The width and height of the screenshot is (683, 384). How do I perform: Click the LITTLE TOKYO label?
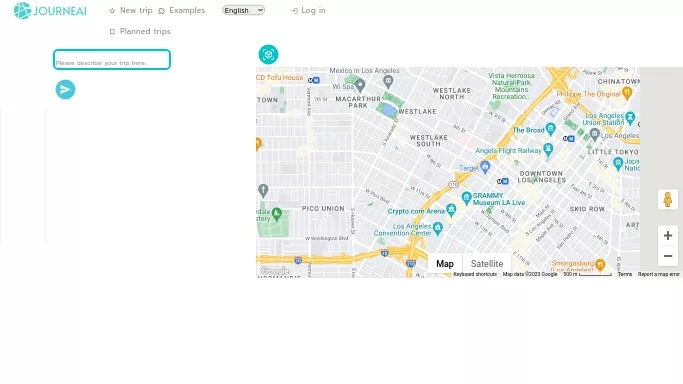(613, 152)
